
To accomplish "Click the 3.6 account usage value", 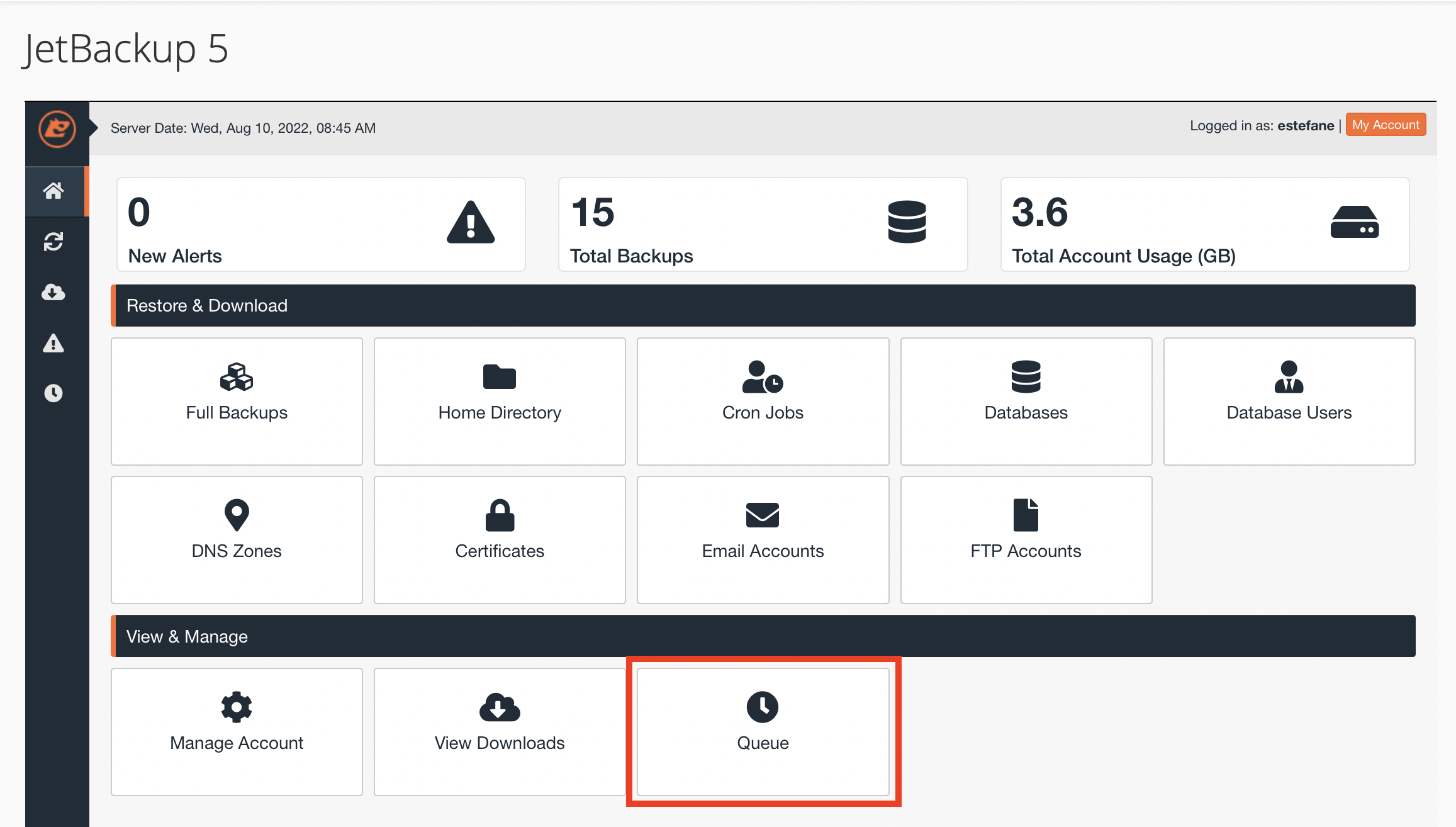I will [x=1040, y=212].
